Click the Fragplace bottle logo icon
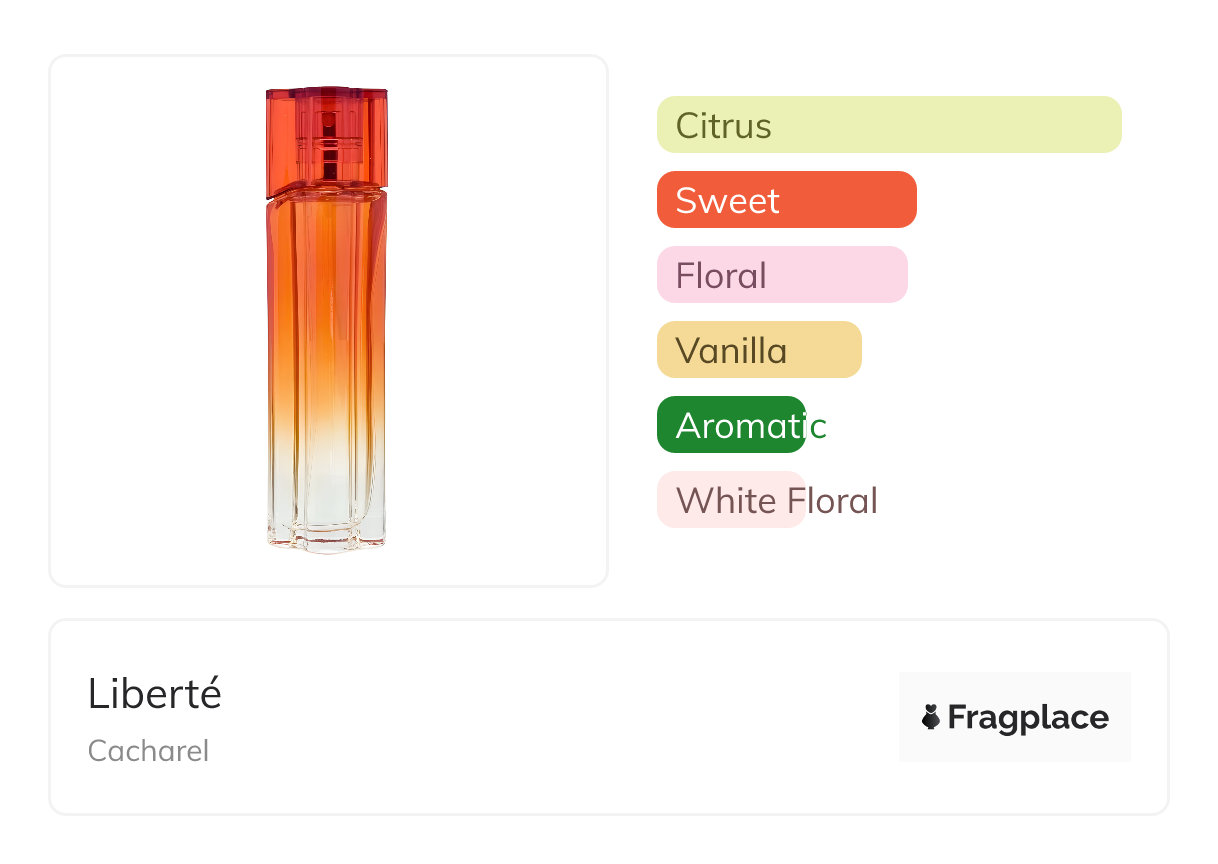Image resolution: width=1218 pixels, height=864 pixels. point(932,717)
